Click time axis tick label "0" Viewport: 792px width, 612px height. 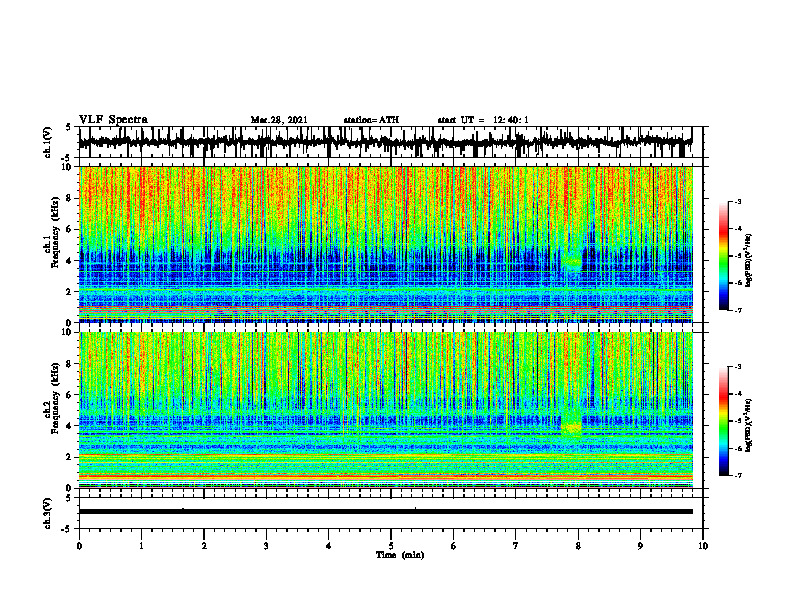click(x=79, y=546)
